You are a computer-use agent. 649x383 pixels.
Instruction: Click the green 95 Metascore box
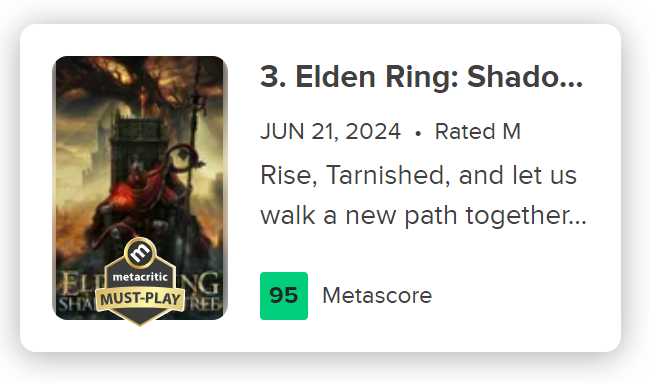(x=284, y=296)
